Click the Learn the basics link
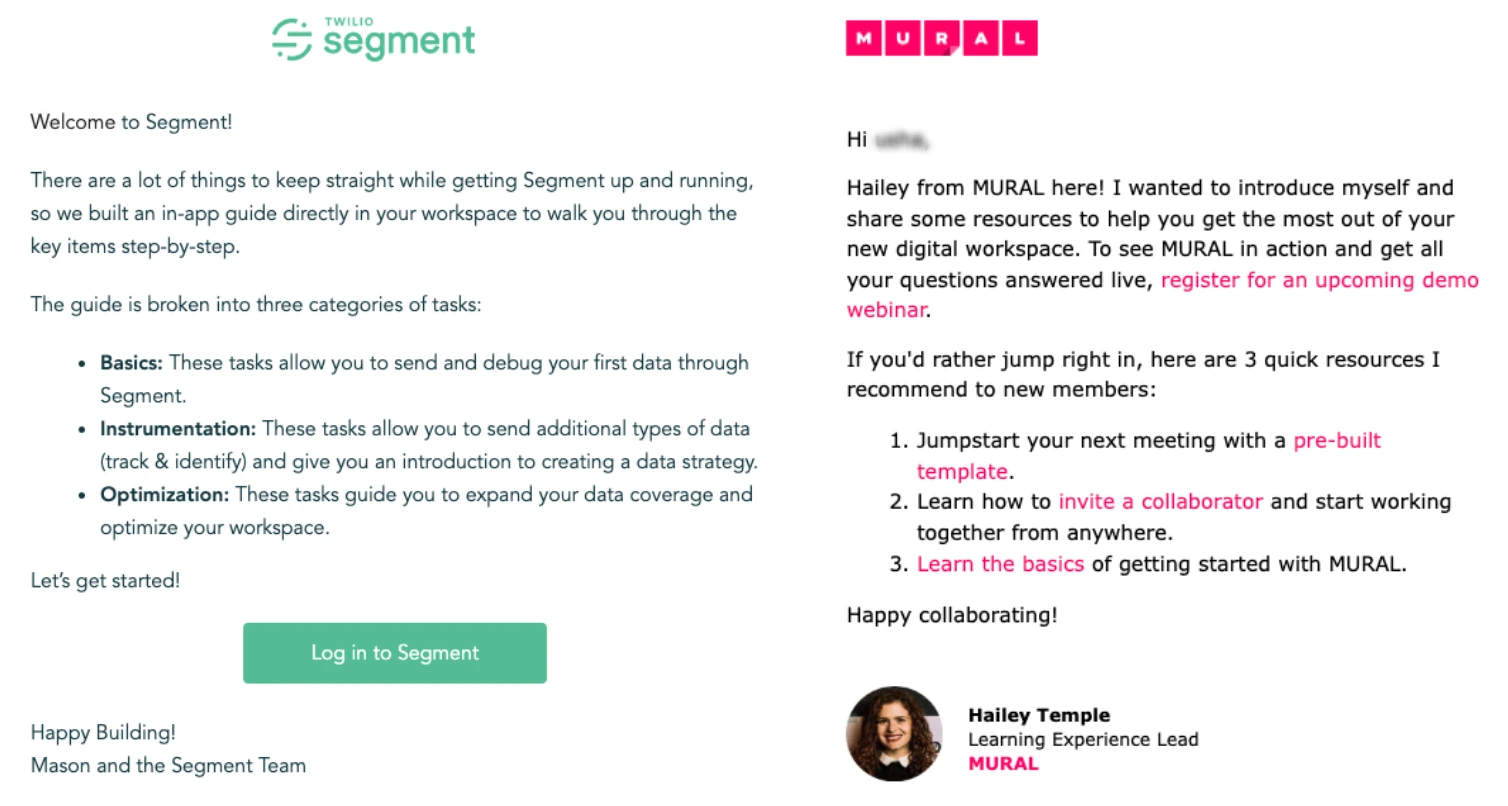Viewport: 1508px width, 806px height. click(x=1000, y=564)
